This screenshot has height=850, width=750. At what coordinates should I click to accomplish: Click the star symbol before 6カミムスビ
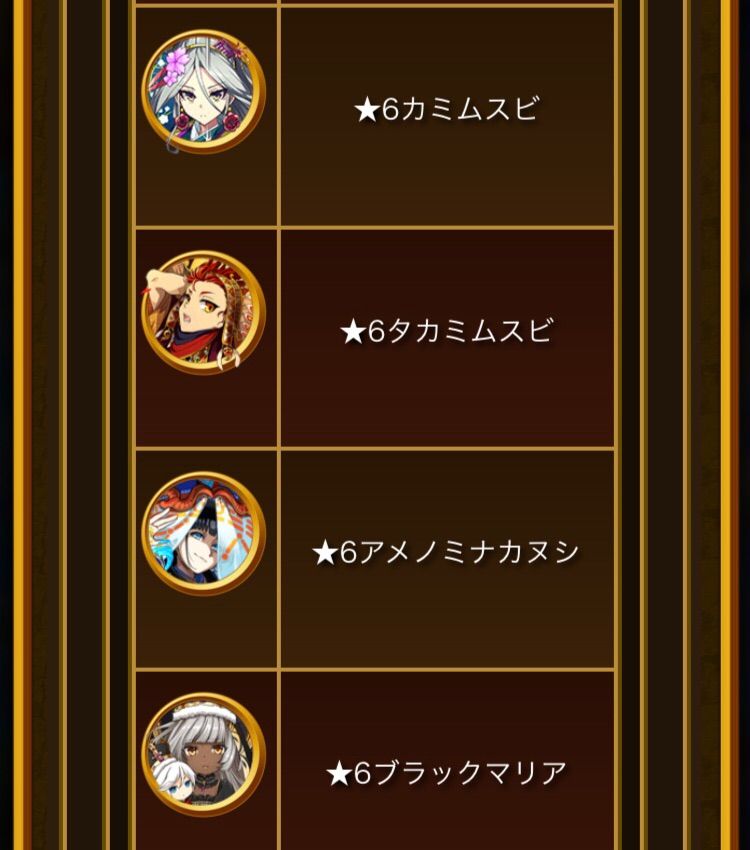(x=367, y=111)
